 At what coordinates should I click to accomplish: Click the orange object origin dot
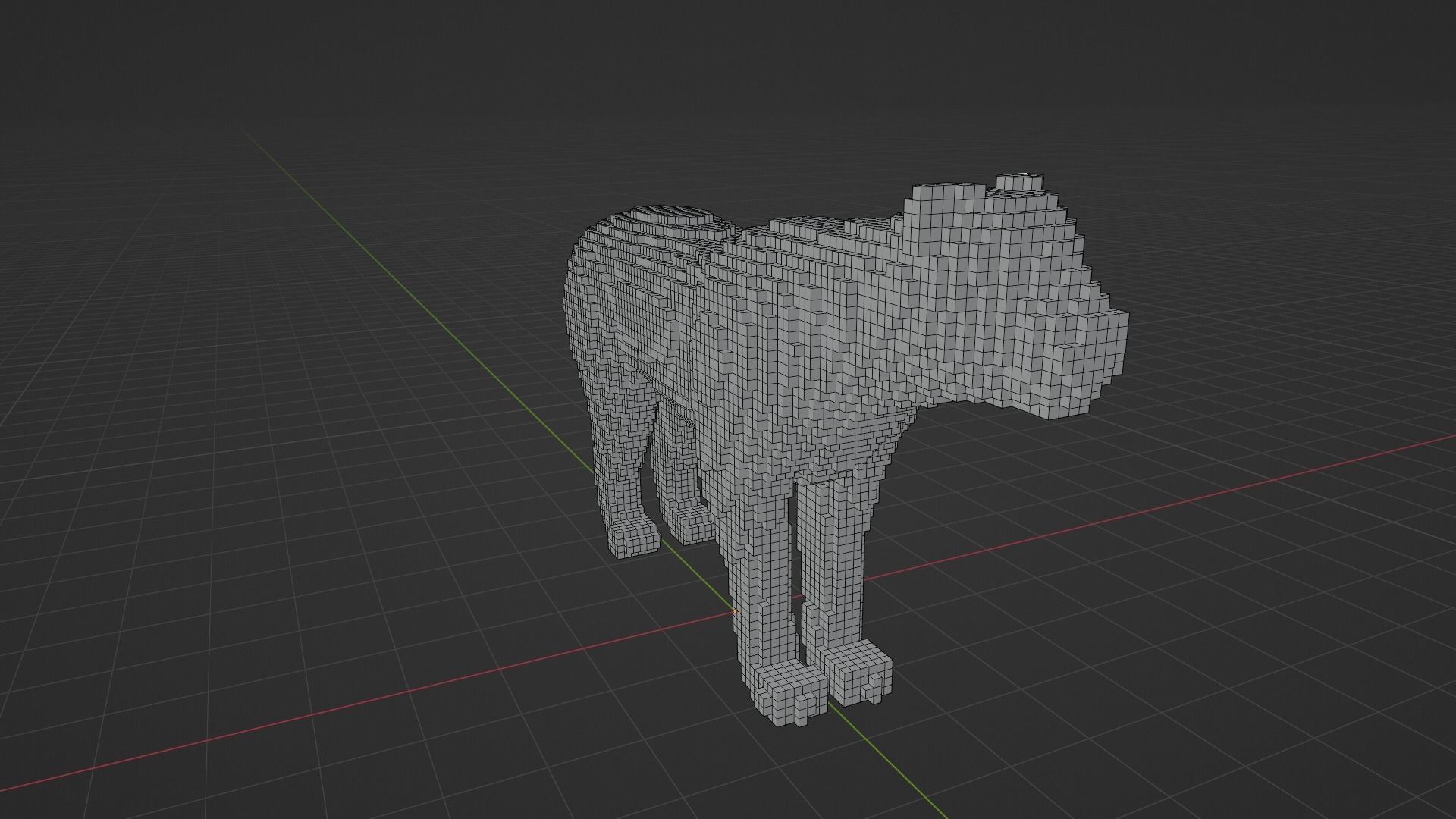[x=734, y=611]
